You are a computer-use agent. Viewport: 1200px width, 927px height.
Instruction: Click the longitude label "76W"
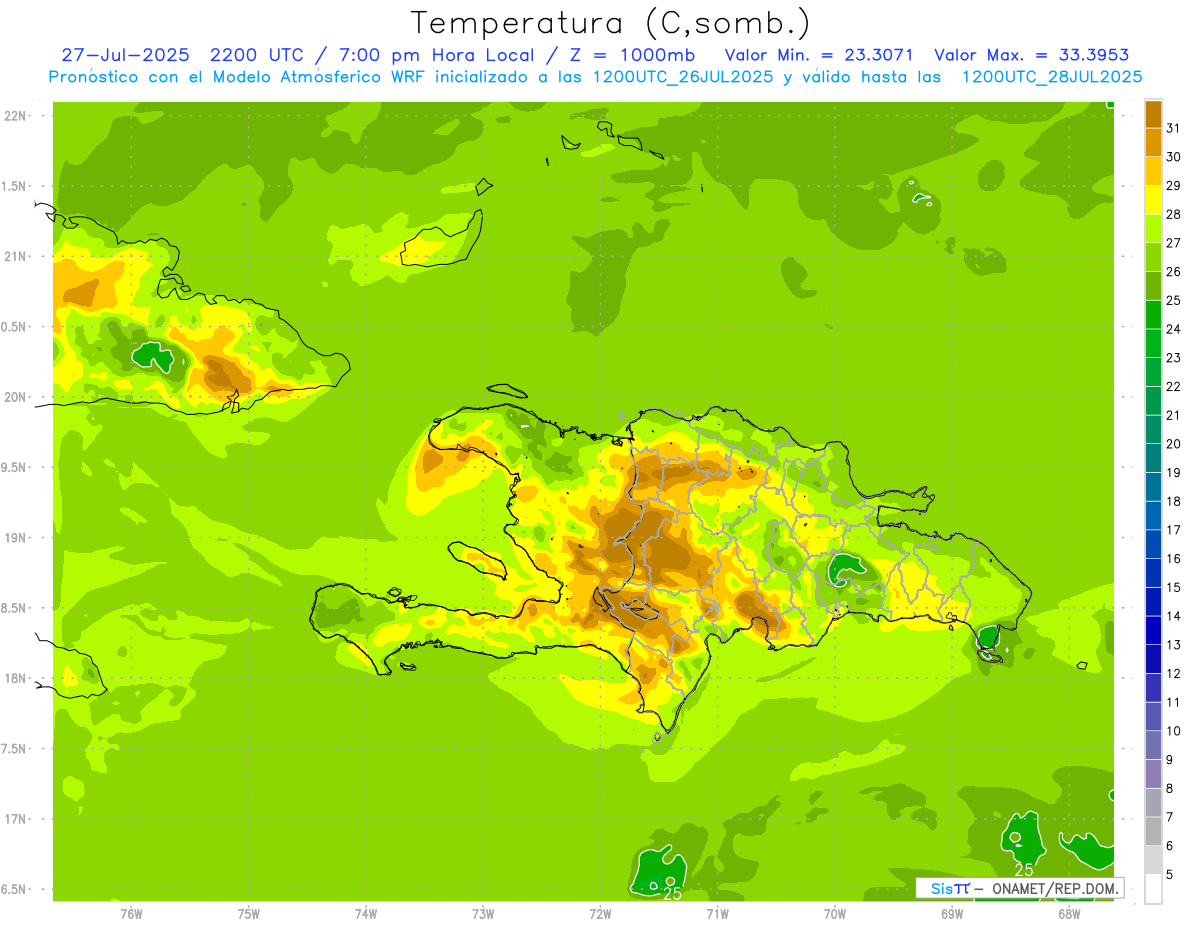coord(131,914)
